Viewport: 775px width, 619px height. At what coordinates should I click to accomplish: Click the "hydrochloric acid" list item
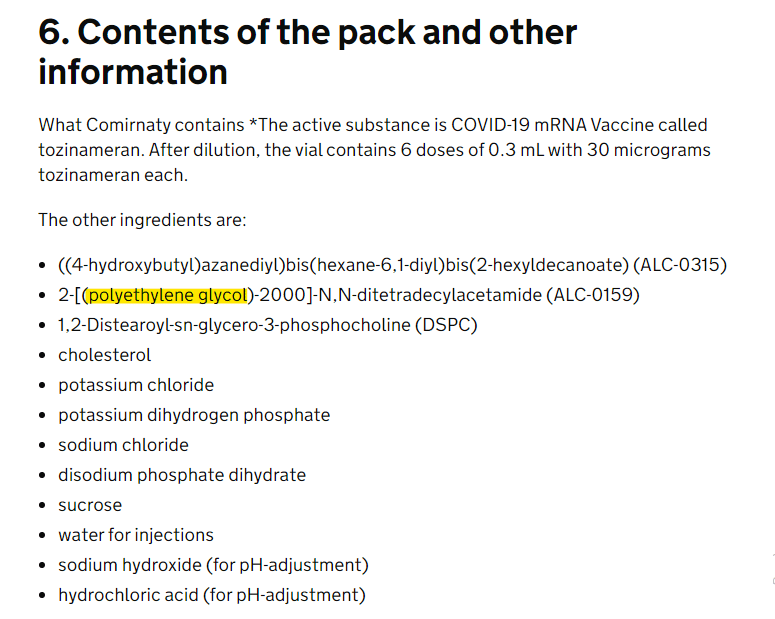(x=212, y=595)
